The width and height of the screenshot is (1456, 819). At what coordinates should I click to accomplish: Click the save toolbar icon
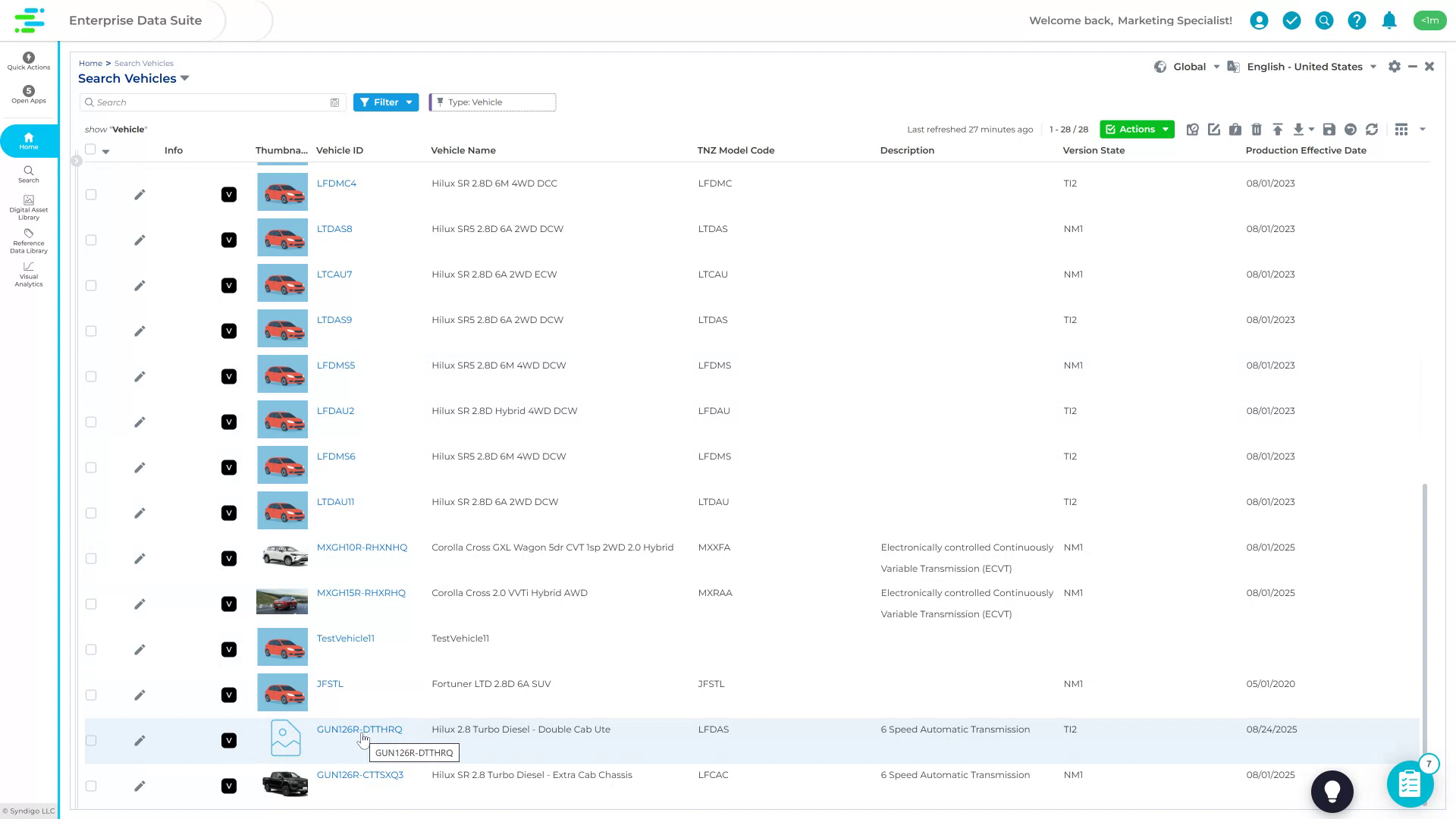tap(1328, 129)
